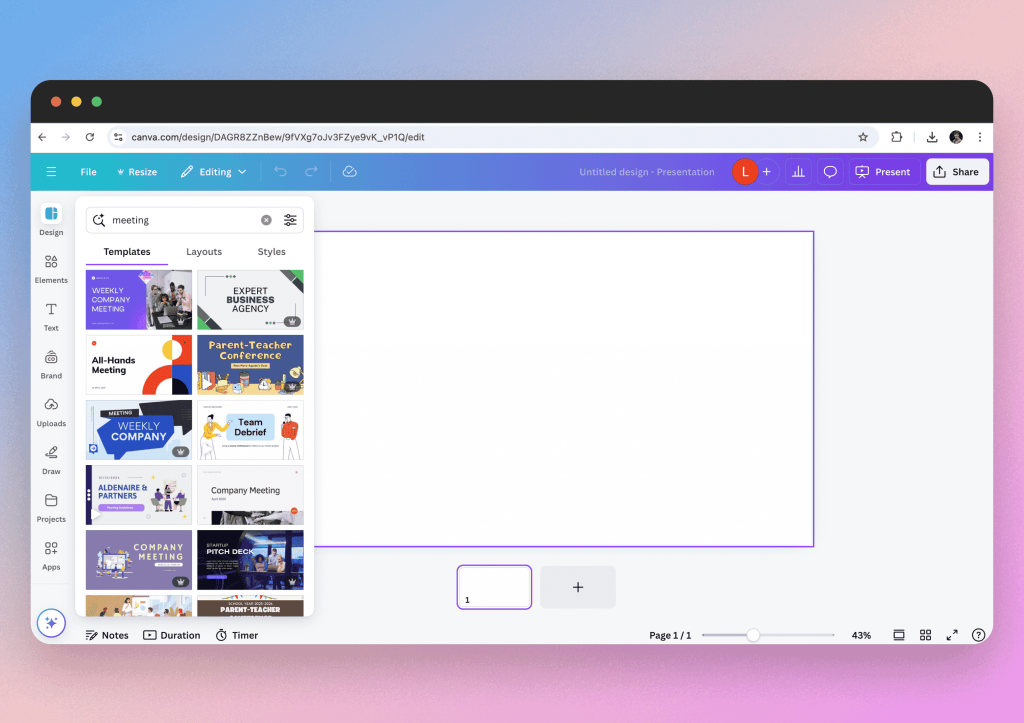Open the File menu
Viewport: 1024px width, 723px height.
pos(88,172)
